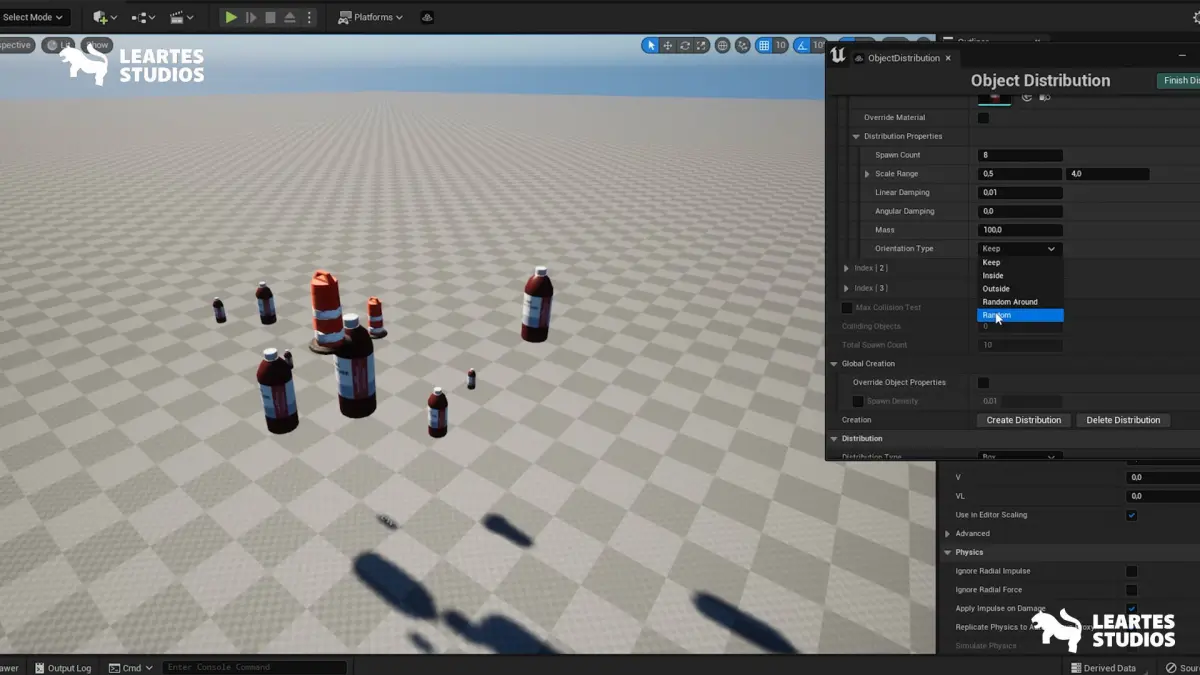Click the Stop simulation button
Viewport: 1200px width, 675px height.
pyautogui.click(x=270, y=17)
